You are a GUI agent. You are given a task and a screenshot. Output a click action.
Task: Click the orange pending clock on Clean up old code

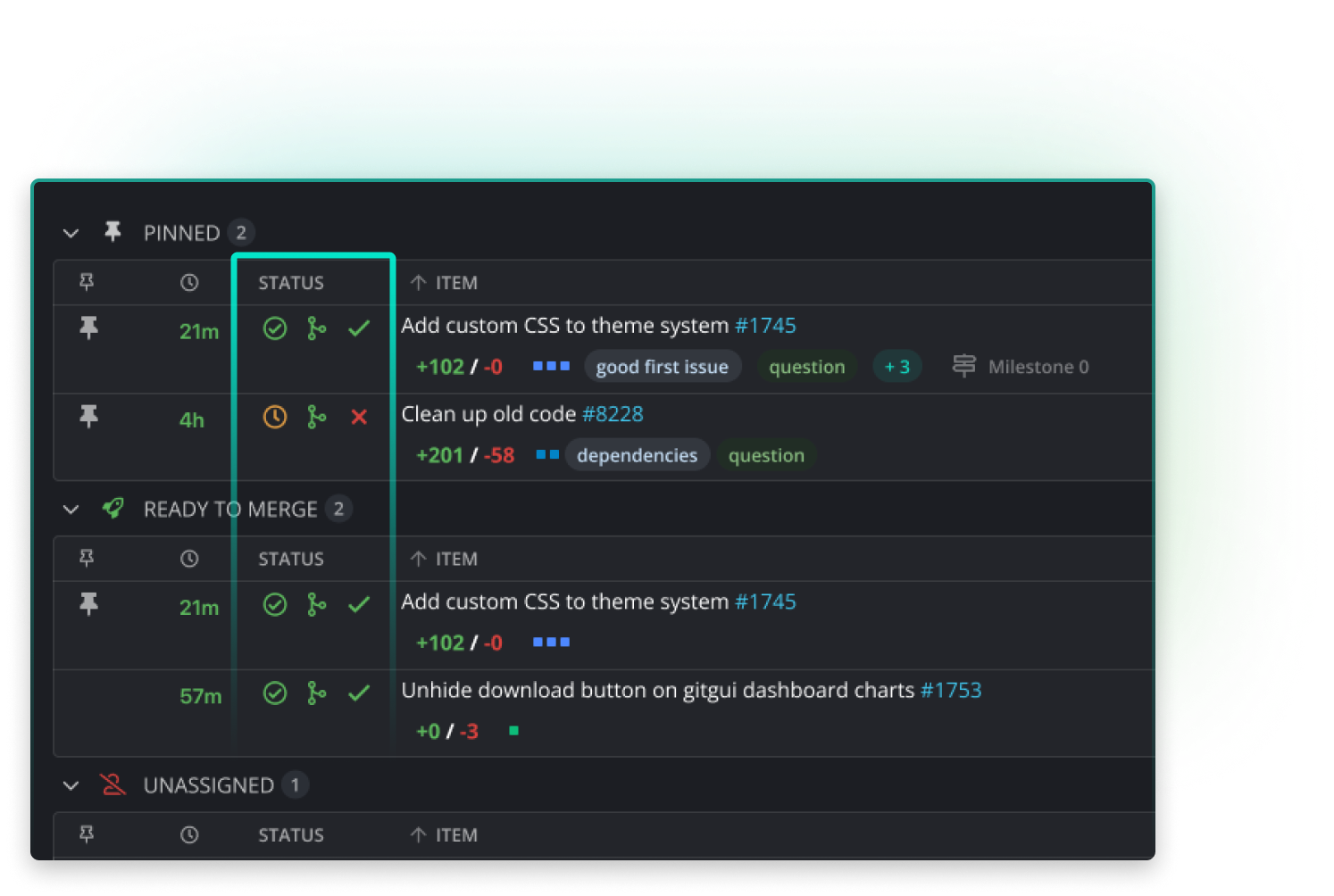274,417
